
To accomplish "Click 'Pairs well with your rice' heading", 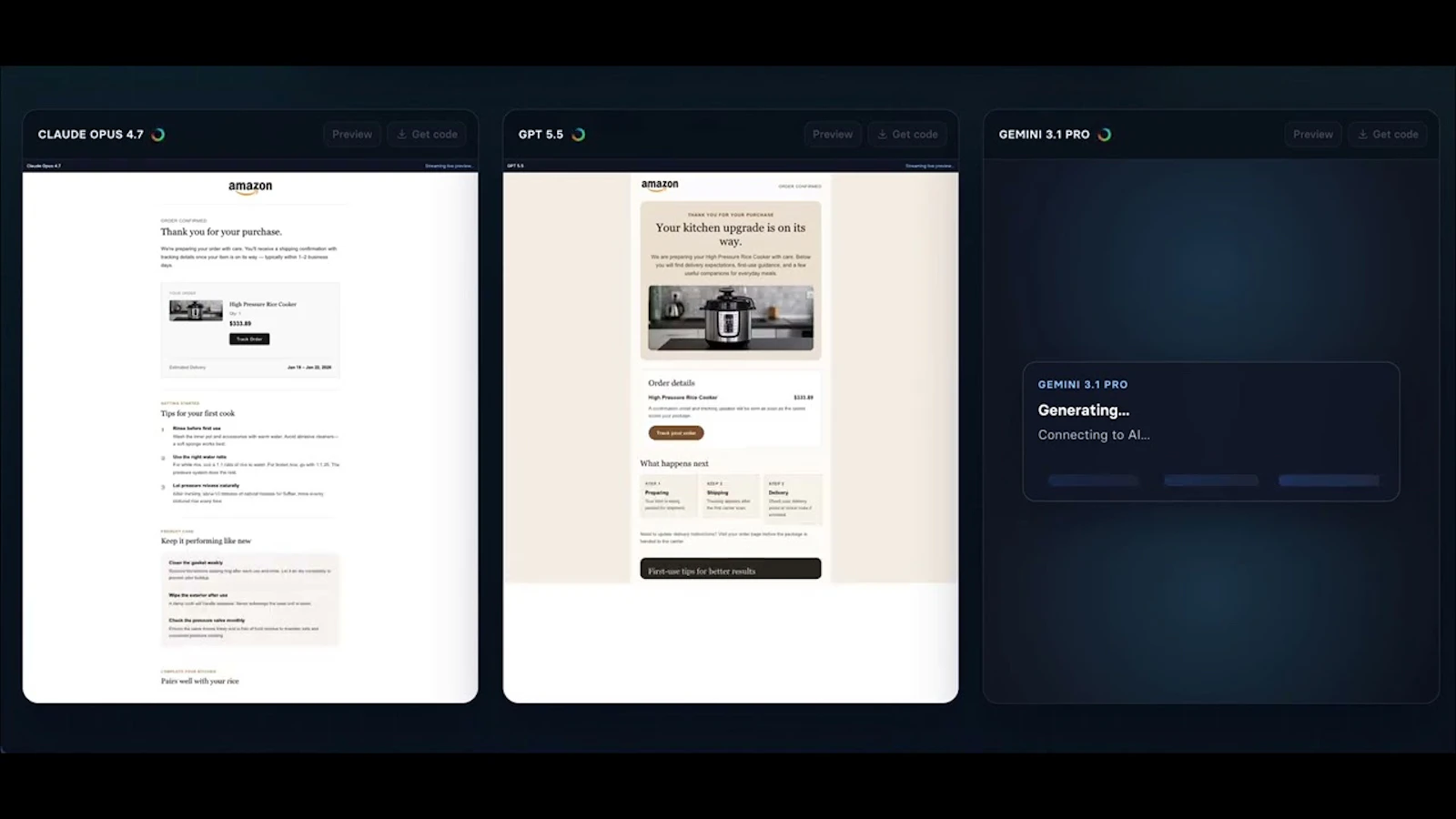I will pos(200,681).
